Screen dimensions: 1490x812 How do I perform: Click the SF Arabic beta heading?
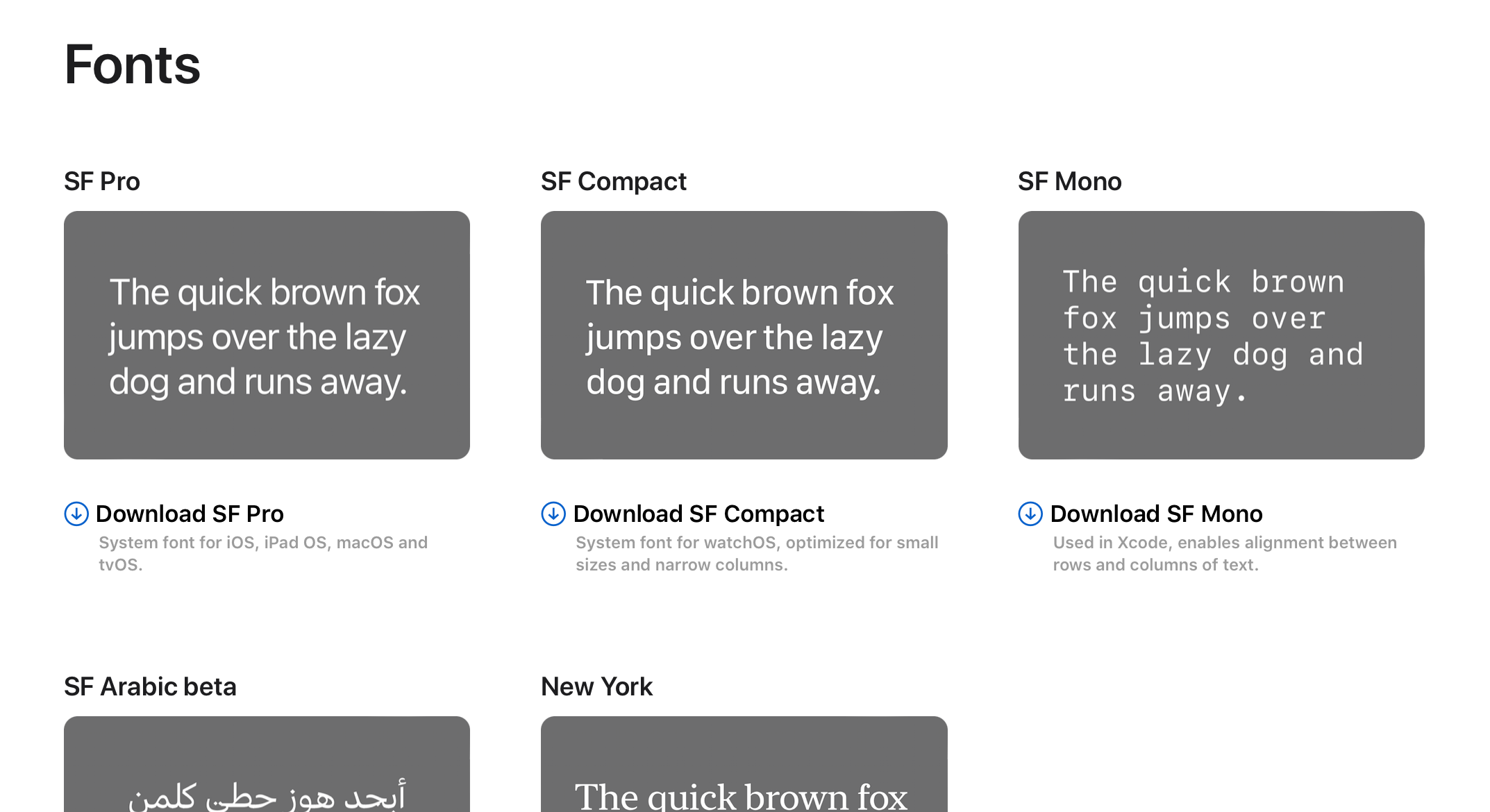point(150,686)
